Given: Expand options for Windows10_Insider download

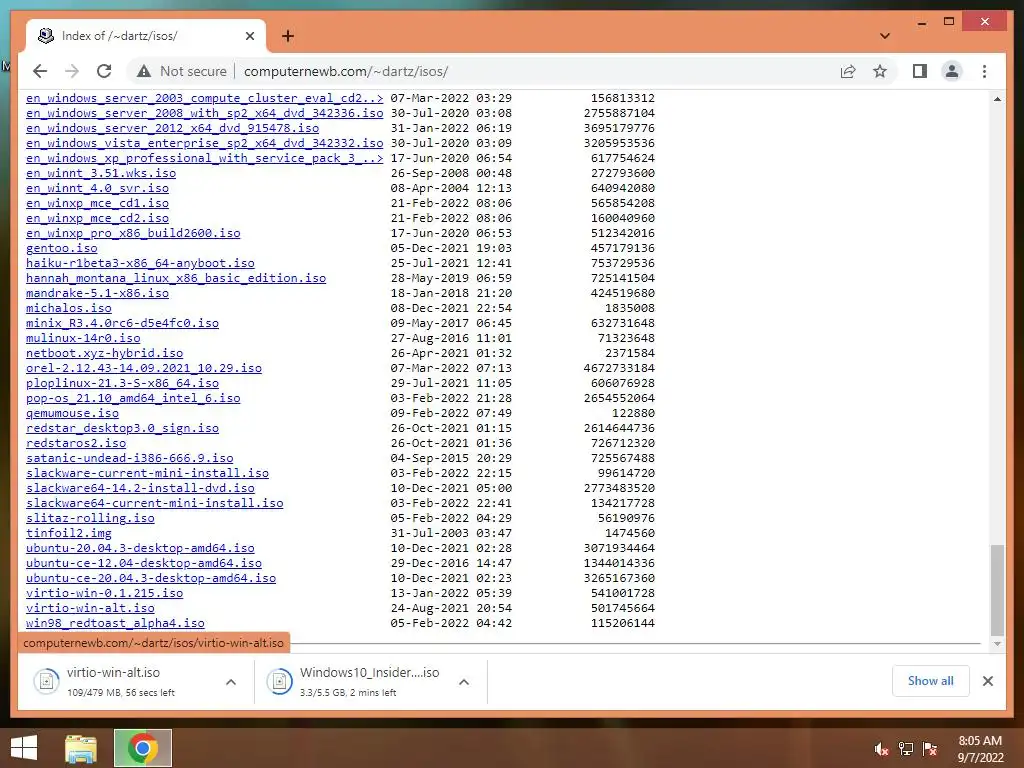Looking at the screenshot, I should pos(464,682).
